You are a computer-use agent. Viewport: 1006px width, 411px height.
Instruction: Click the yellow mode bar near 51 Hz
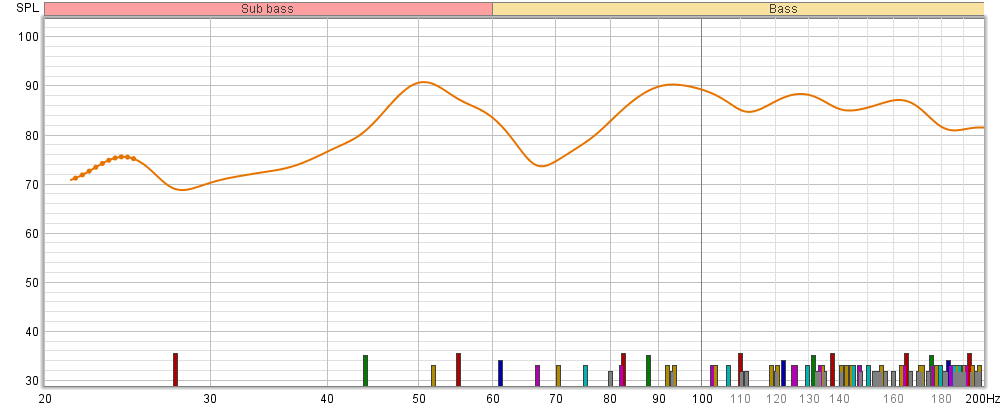[x=433, y=375]
